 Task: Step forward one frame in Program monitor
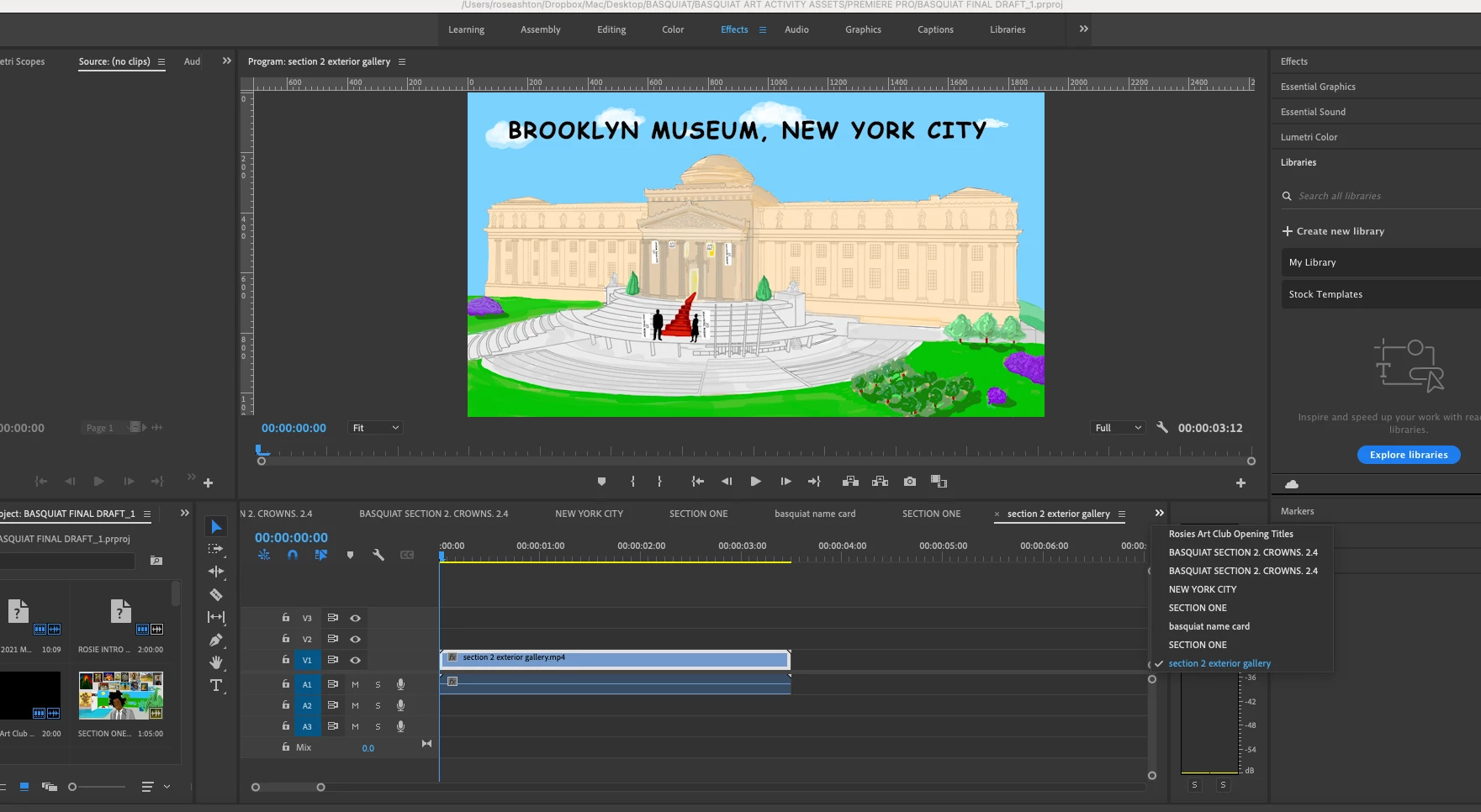click(x=785, y=482)
